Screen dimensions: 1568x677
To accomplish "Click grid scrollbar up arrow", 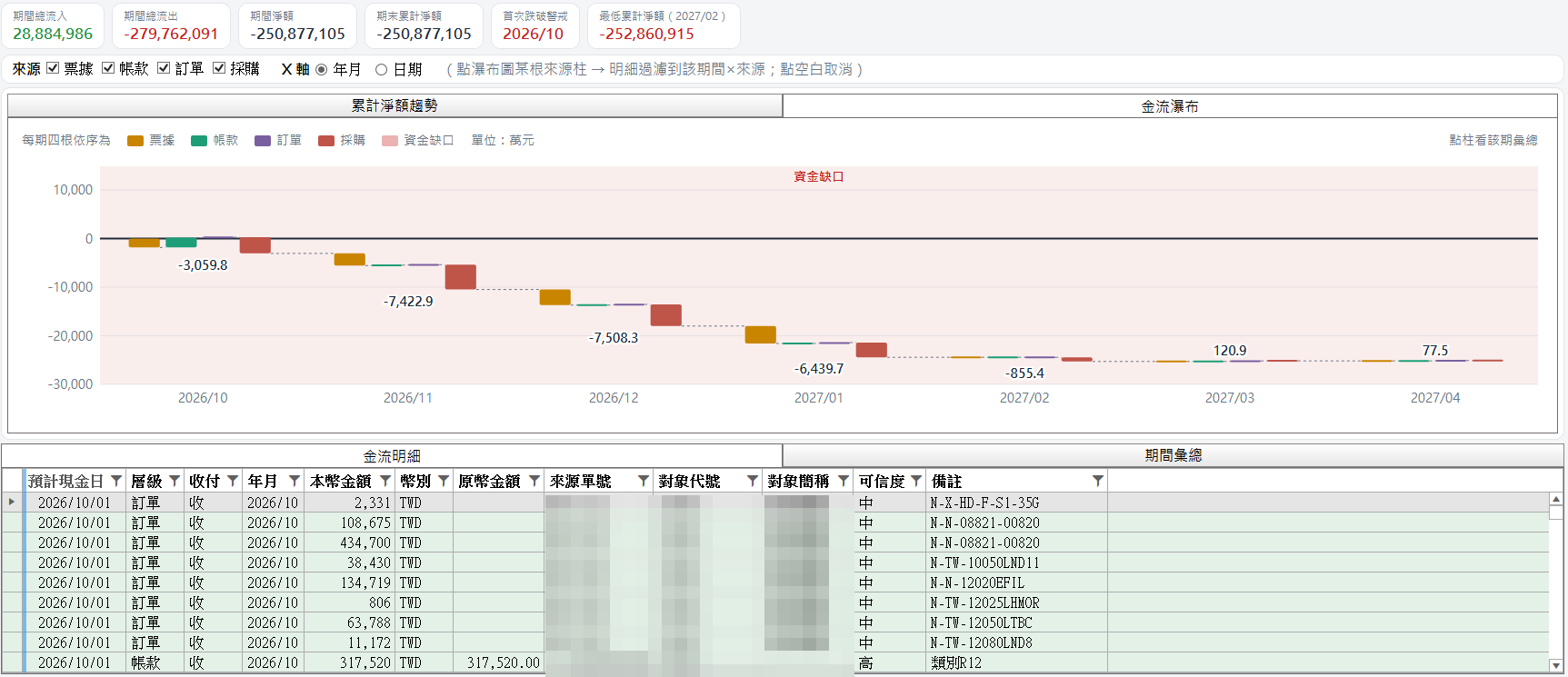I will tap(1556, 500).
